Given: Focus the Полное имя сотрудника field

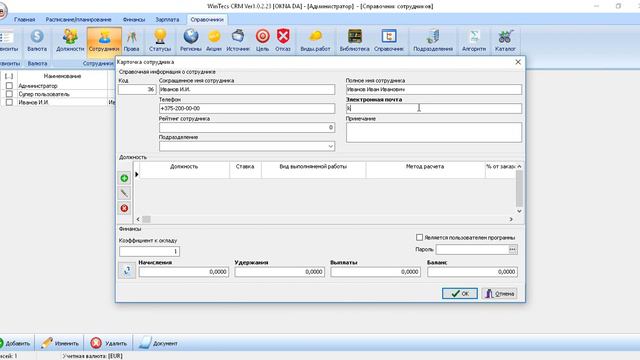Looking at the screenshot, I should [433, 89].
